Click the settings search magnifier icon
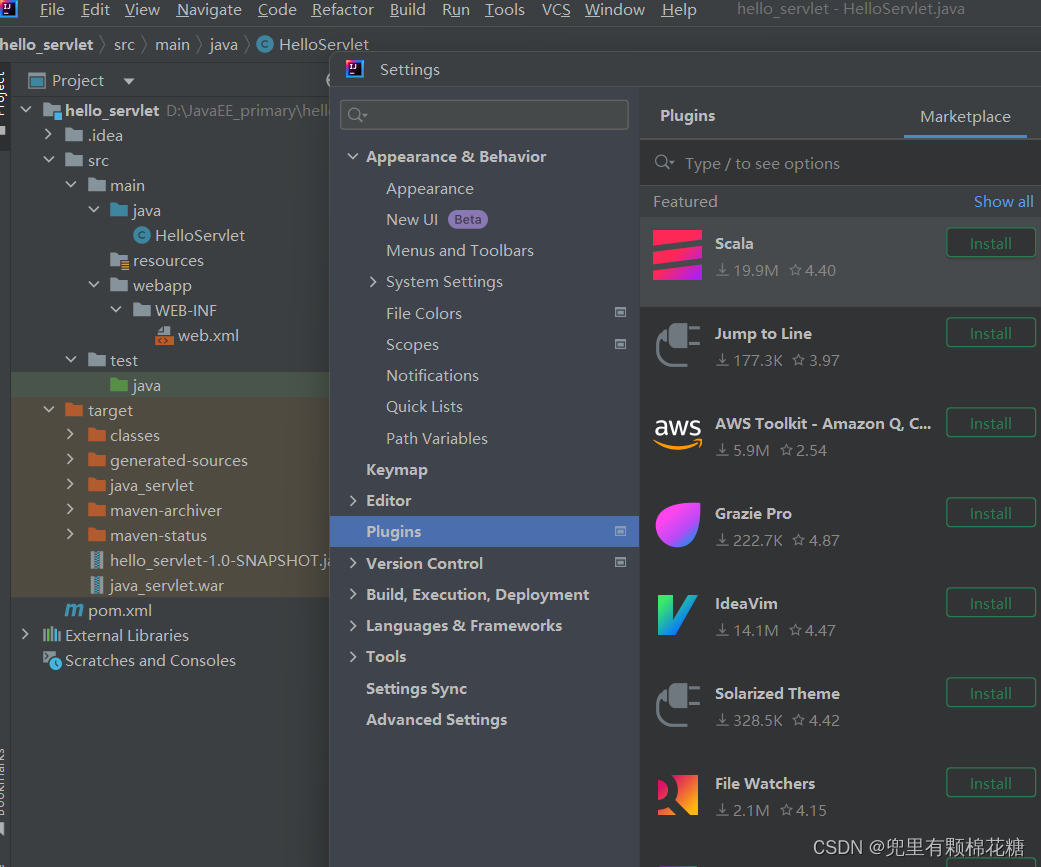1041x867 pixels. (x=357, y=115)
